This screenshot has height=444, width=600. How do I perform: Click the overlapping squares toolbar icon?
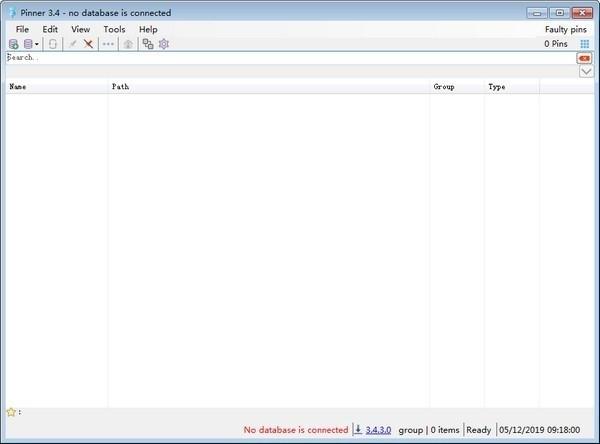pos(148,44)
